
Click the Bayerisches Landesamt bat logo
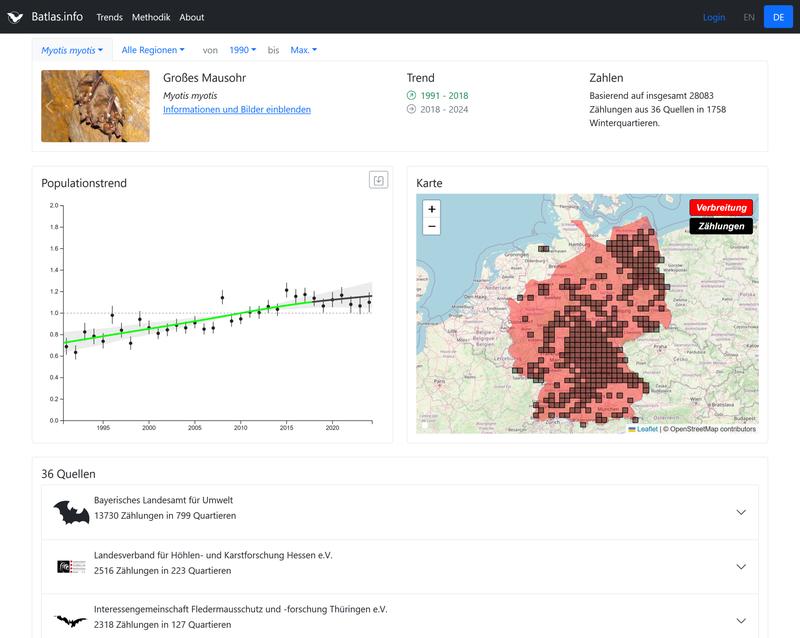(71, 512)
